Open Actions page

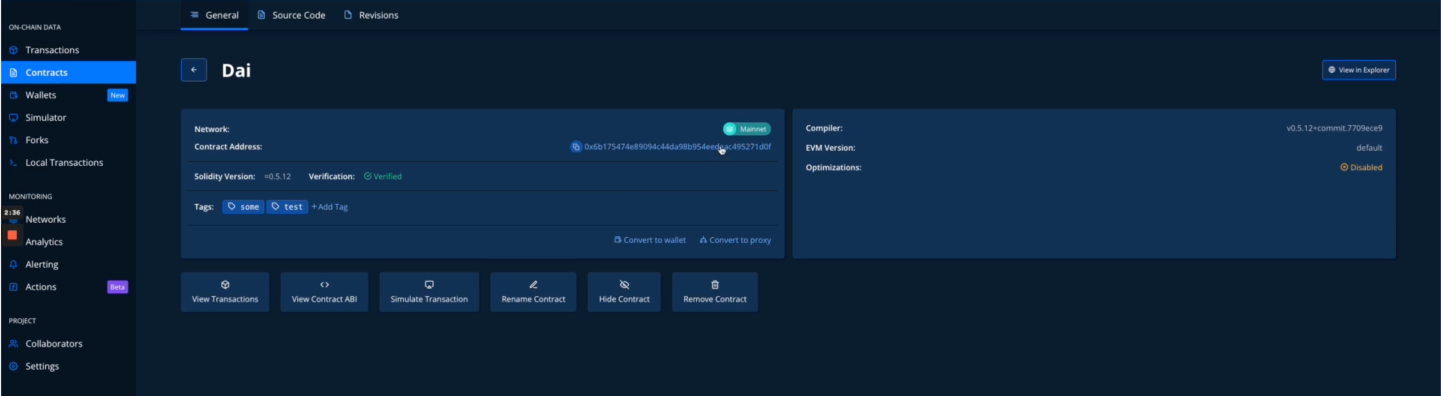pyautogui.click(x=41, y=287)
